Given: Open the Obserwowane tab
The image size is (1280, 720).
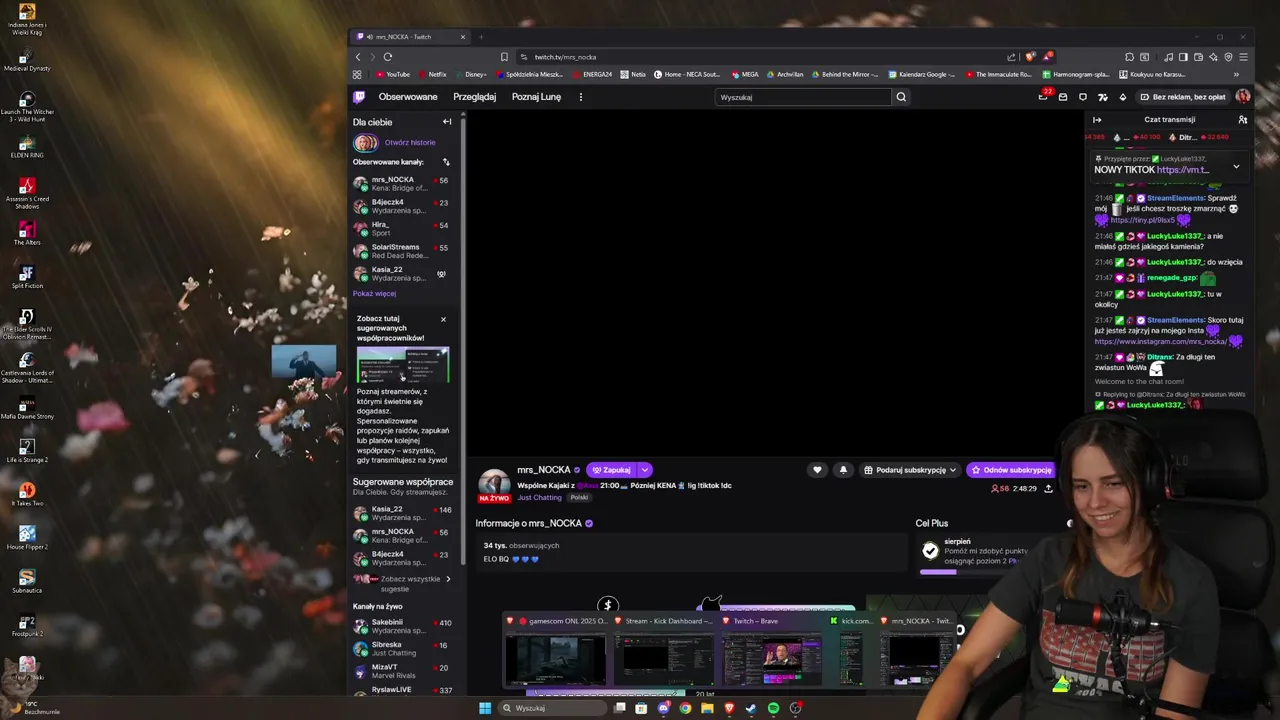Looking at the screenshot, I should point(408,97).
